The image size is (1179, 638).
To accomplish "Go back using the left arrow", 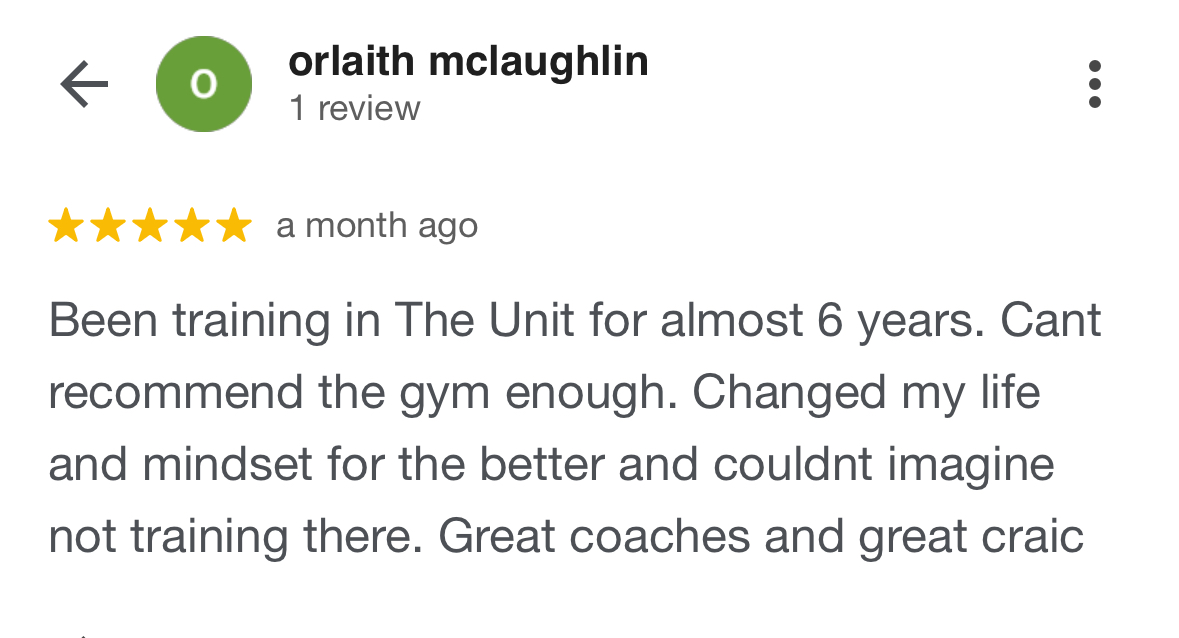I will point(84,84).
